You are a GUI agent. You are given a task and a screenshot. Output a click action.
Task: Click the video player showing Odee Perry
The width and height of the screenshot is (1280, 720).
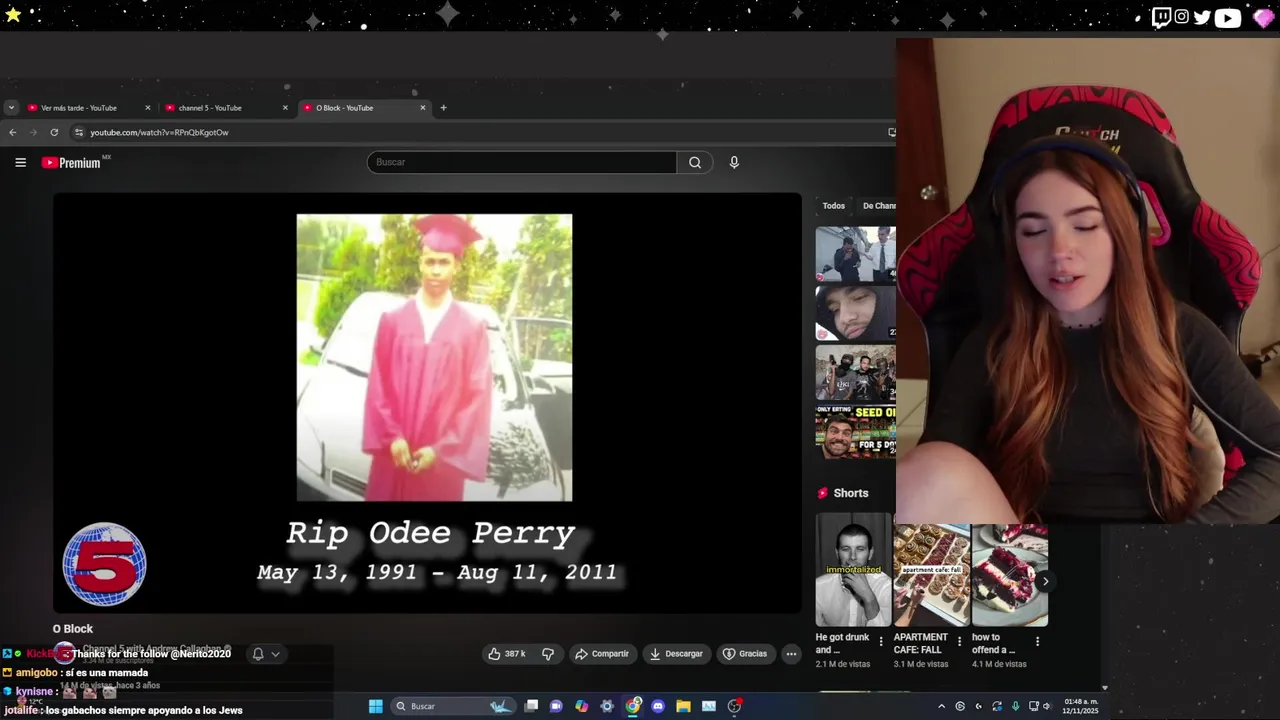coord(427,402)
